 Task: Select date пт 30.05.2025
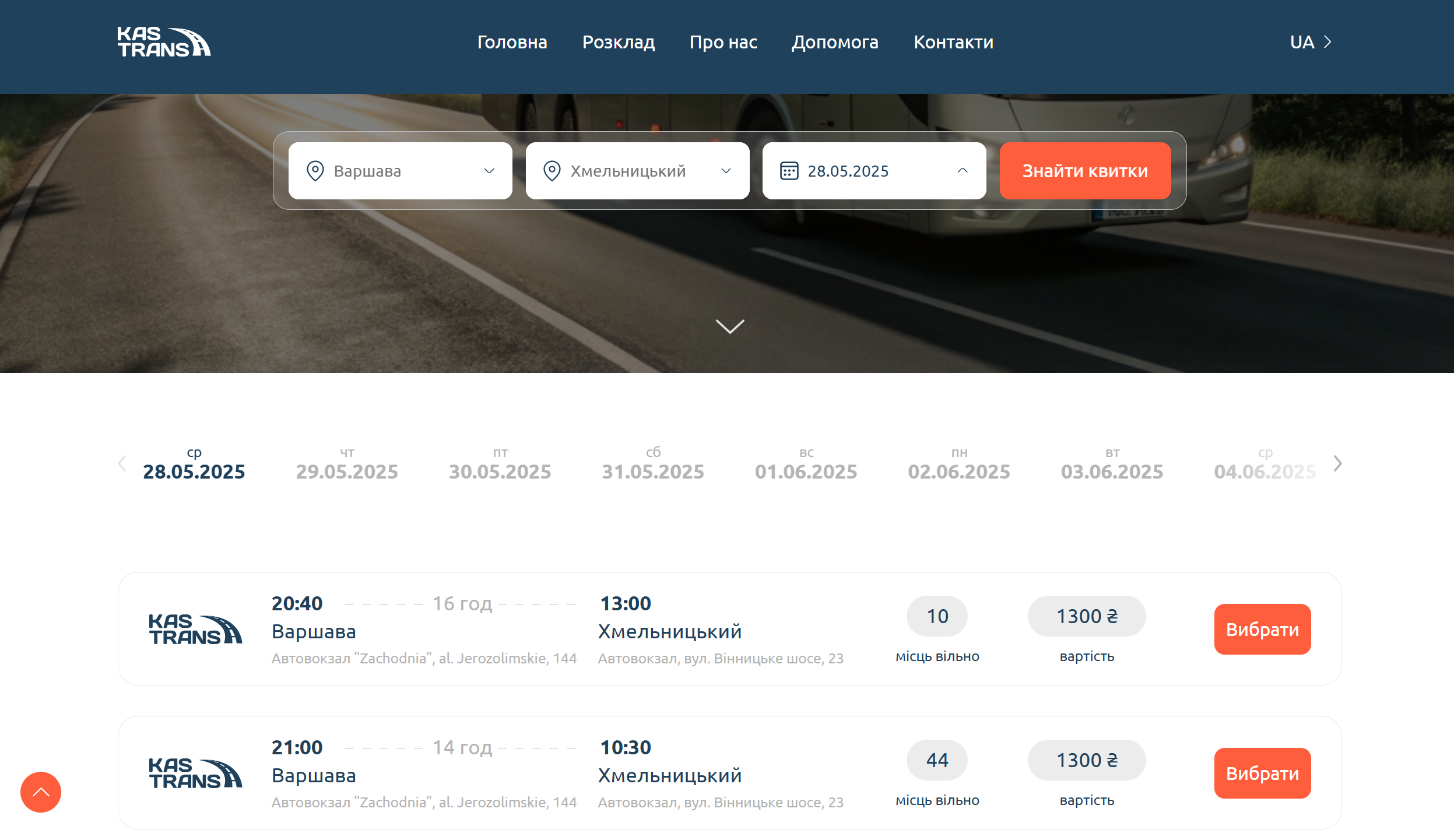[500, 464]
